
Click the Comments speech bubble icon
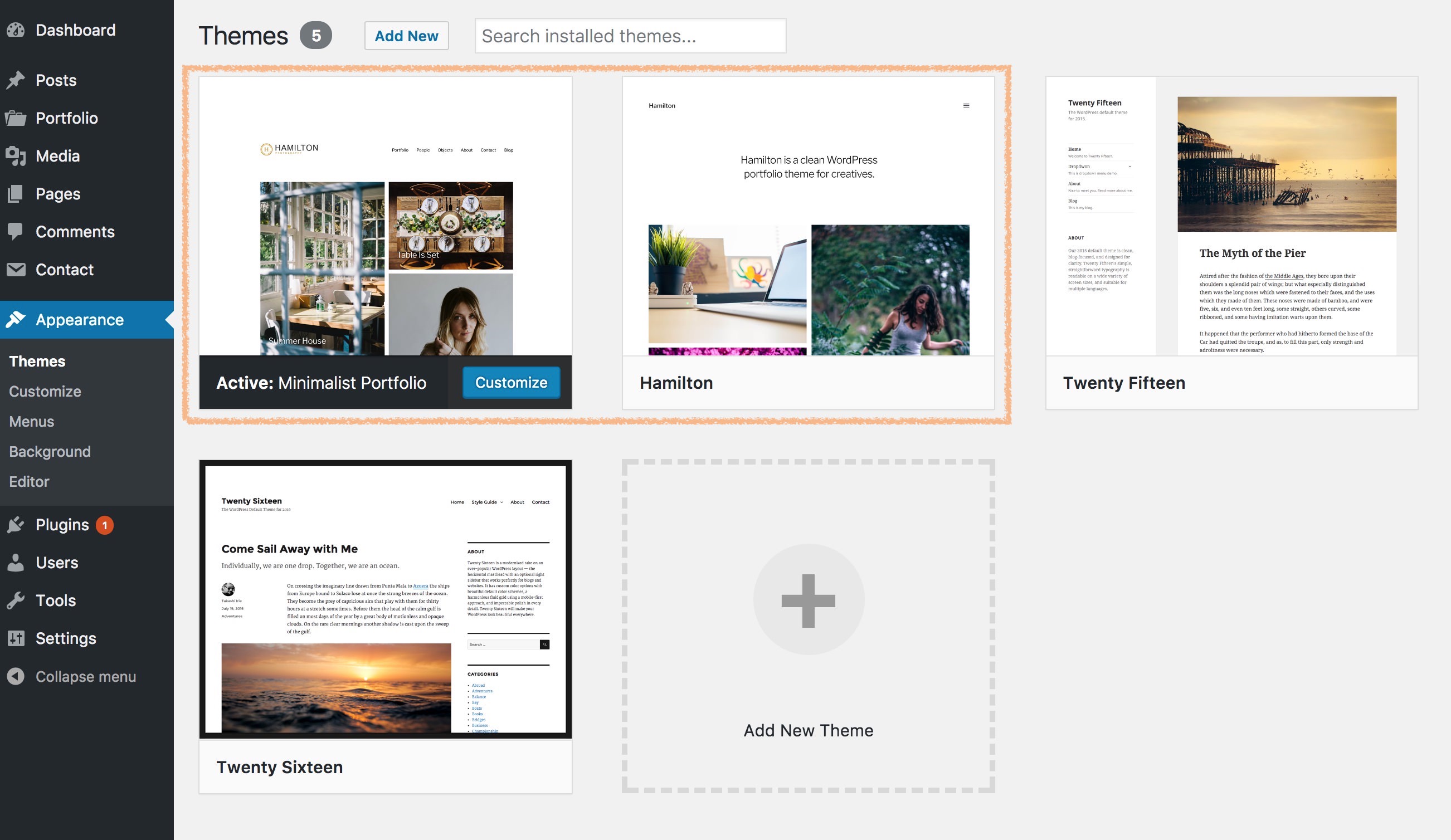[x=16, y=232]
